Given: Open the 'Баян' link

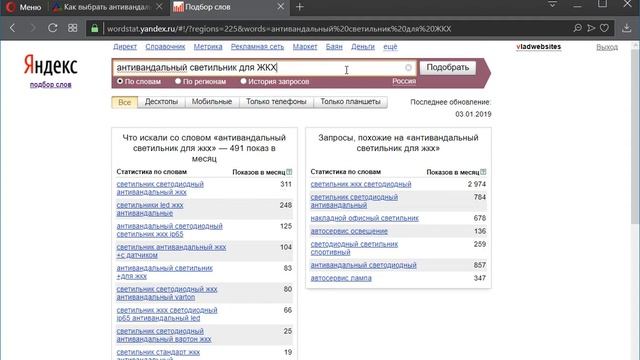Looking at the screenshot, I should tap(334, 47).
